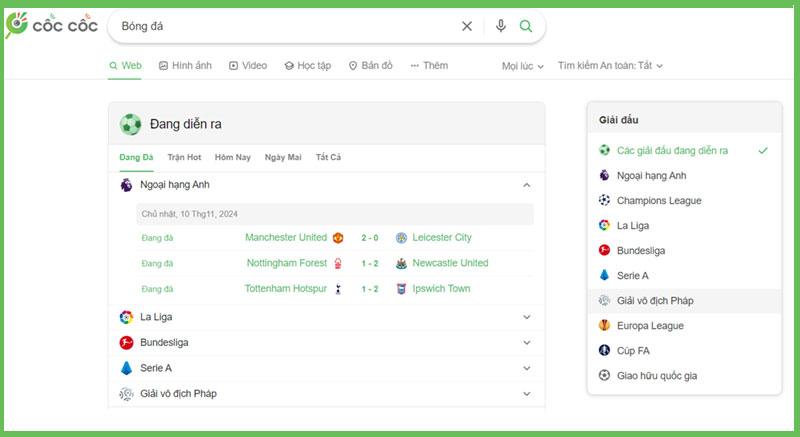800x437 pixels.
Task: Expand the La Liga match list
Action: (527, 317)
